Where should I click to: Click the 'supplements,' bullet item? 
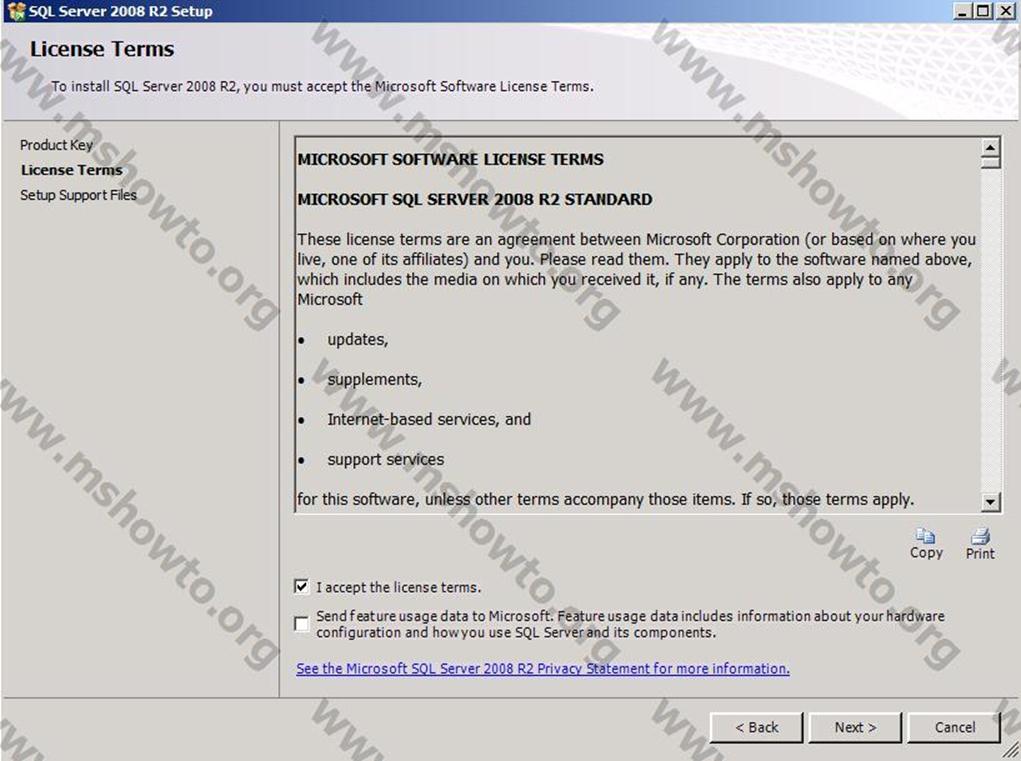pyautogui.click(x=374, y=380)
